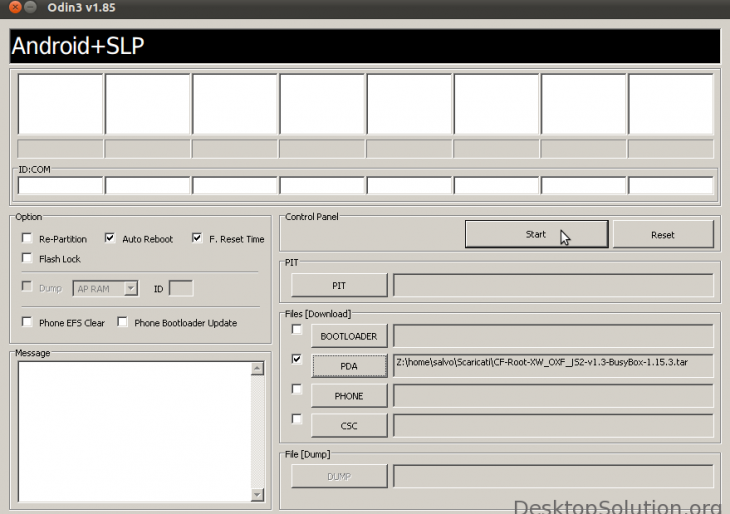
Task: Click the CSC file button
Action: click(349, 426)
